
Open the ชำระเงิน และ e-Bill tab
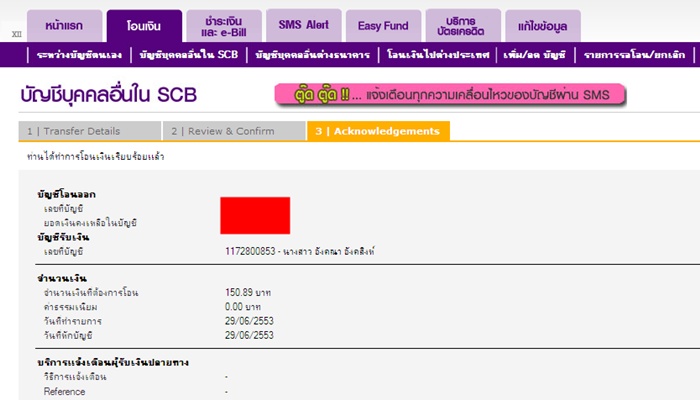pos(224,26)
